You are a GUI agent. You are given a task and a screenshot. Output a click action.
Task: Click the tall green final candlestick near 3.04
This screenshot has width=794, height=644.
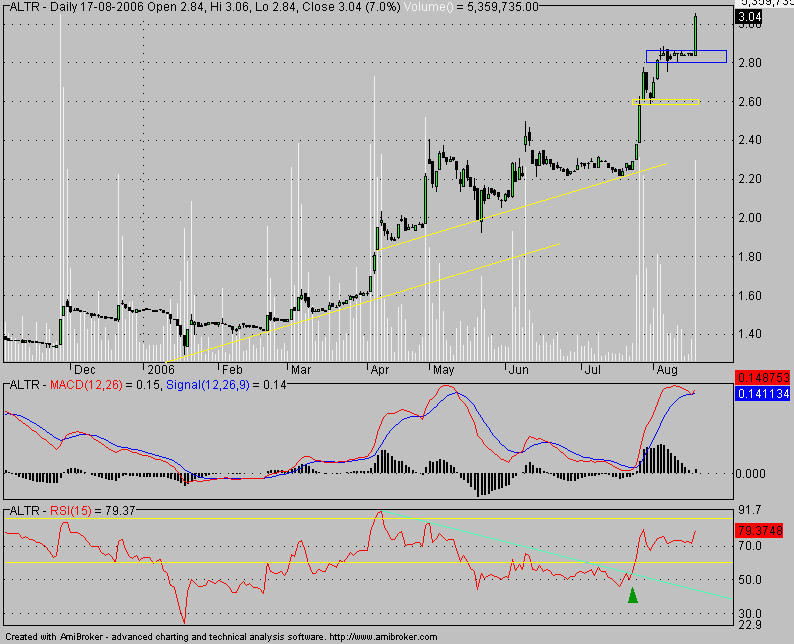[x=696, y=34]
